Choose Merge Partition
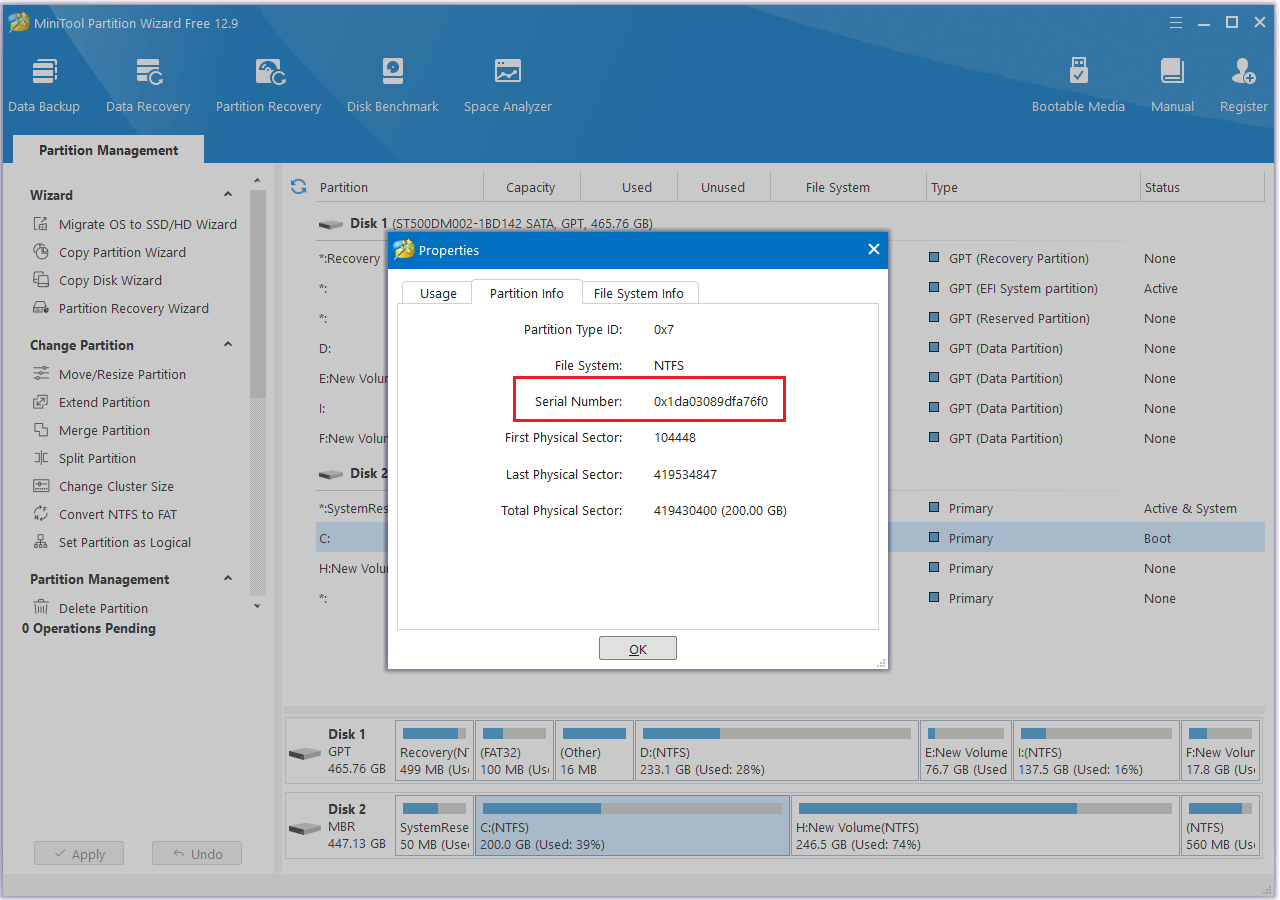This screenshot has height=900, width=1280. (x=91, y=430)
